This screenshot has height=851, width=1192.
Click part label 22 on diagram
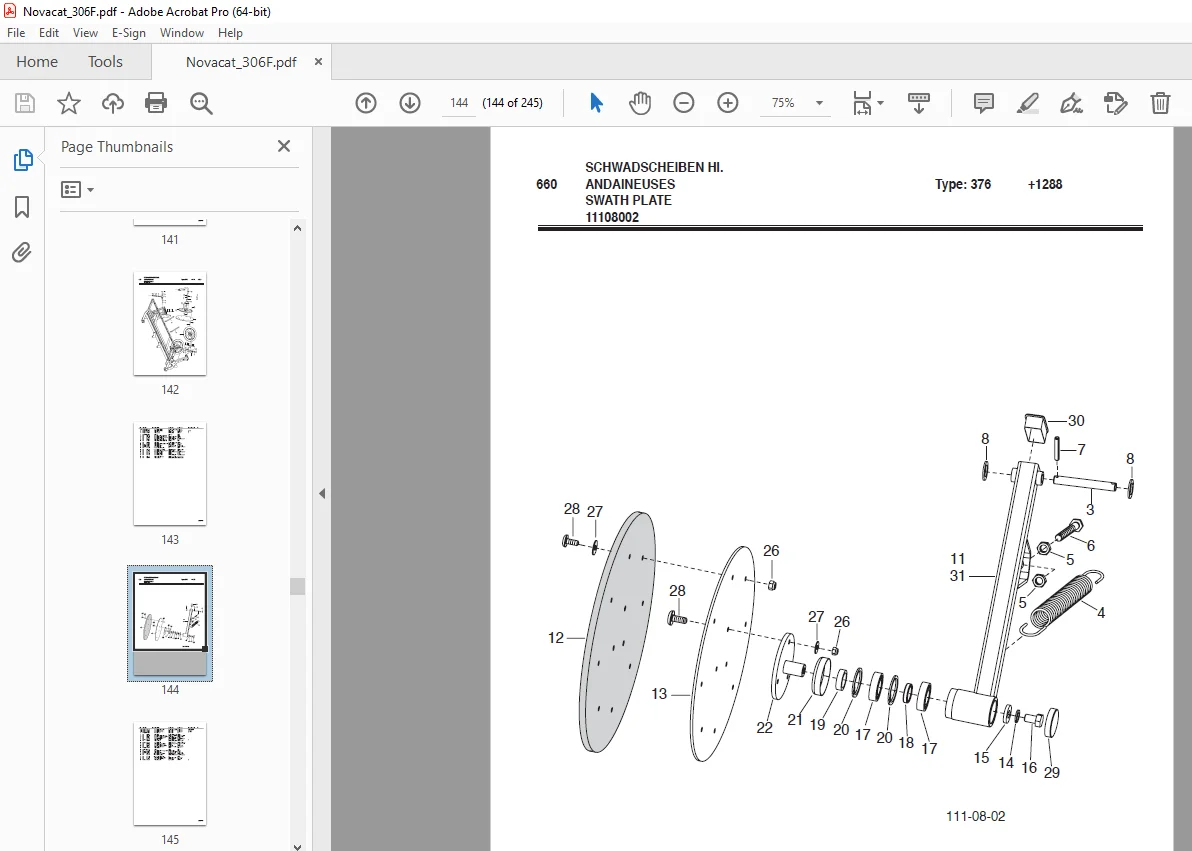[x=764, y=728]
